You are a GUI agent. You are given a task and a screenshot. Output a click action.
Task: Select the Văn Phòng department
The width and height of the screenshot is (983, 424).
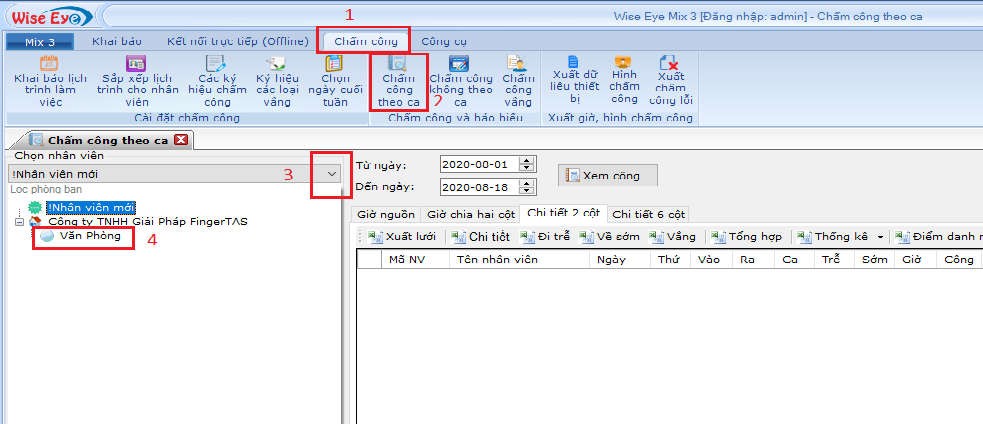point(90,236)
